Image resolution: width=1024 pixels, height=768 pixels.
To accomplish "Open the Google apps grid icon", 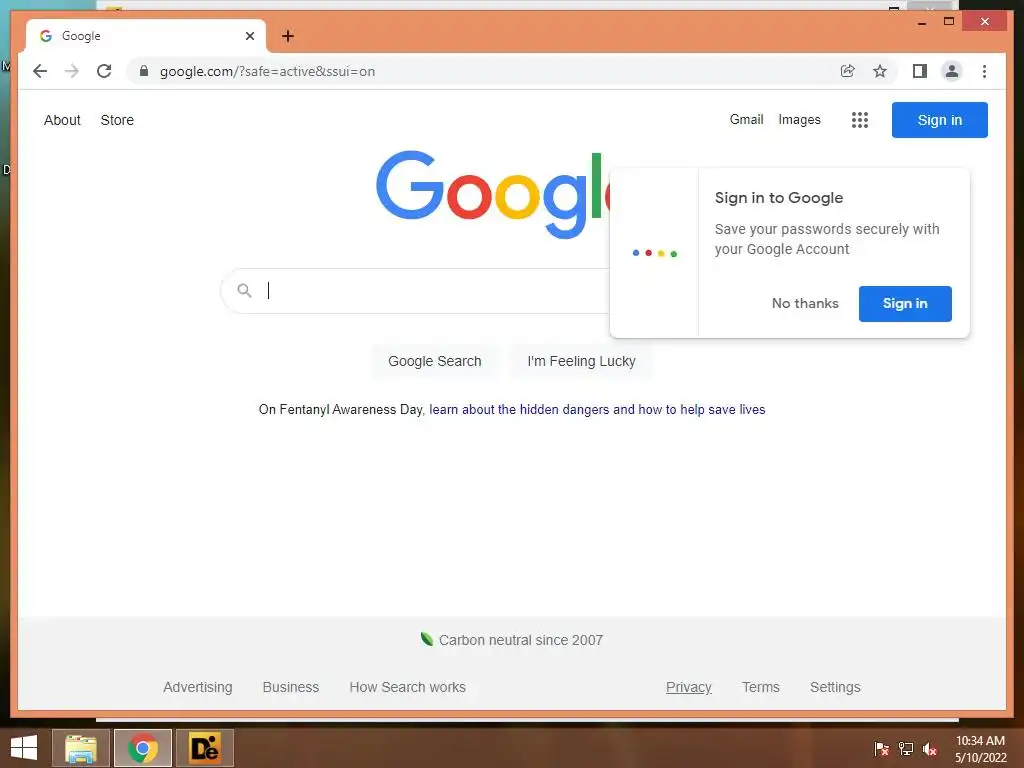I will pyautogui.click(x=859, y=120).
